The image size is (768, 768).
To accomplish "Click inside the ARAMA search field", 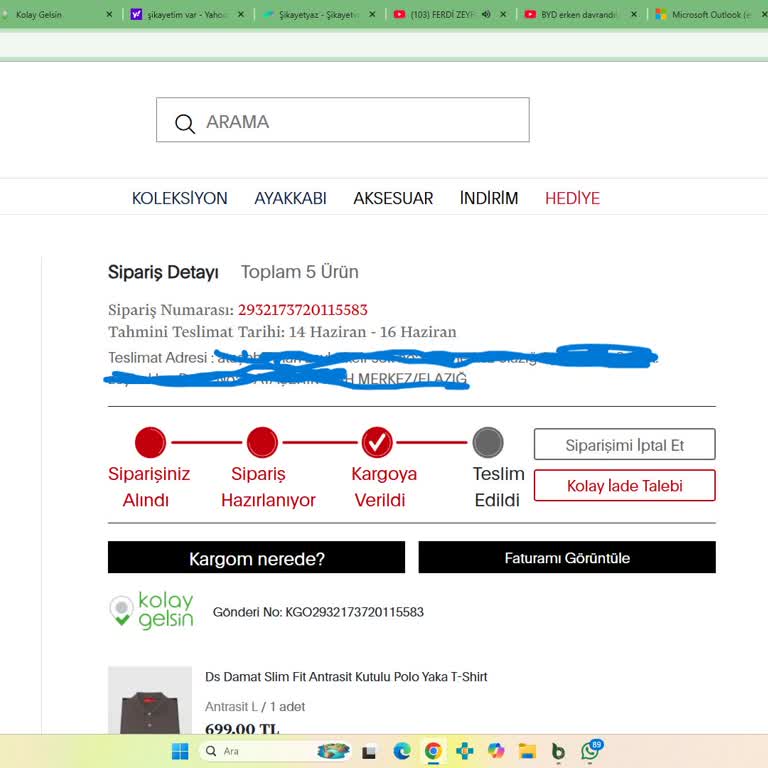I will [342, 120].
